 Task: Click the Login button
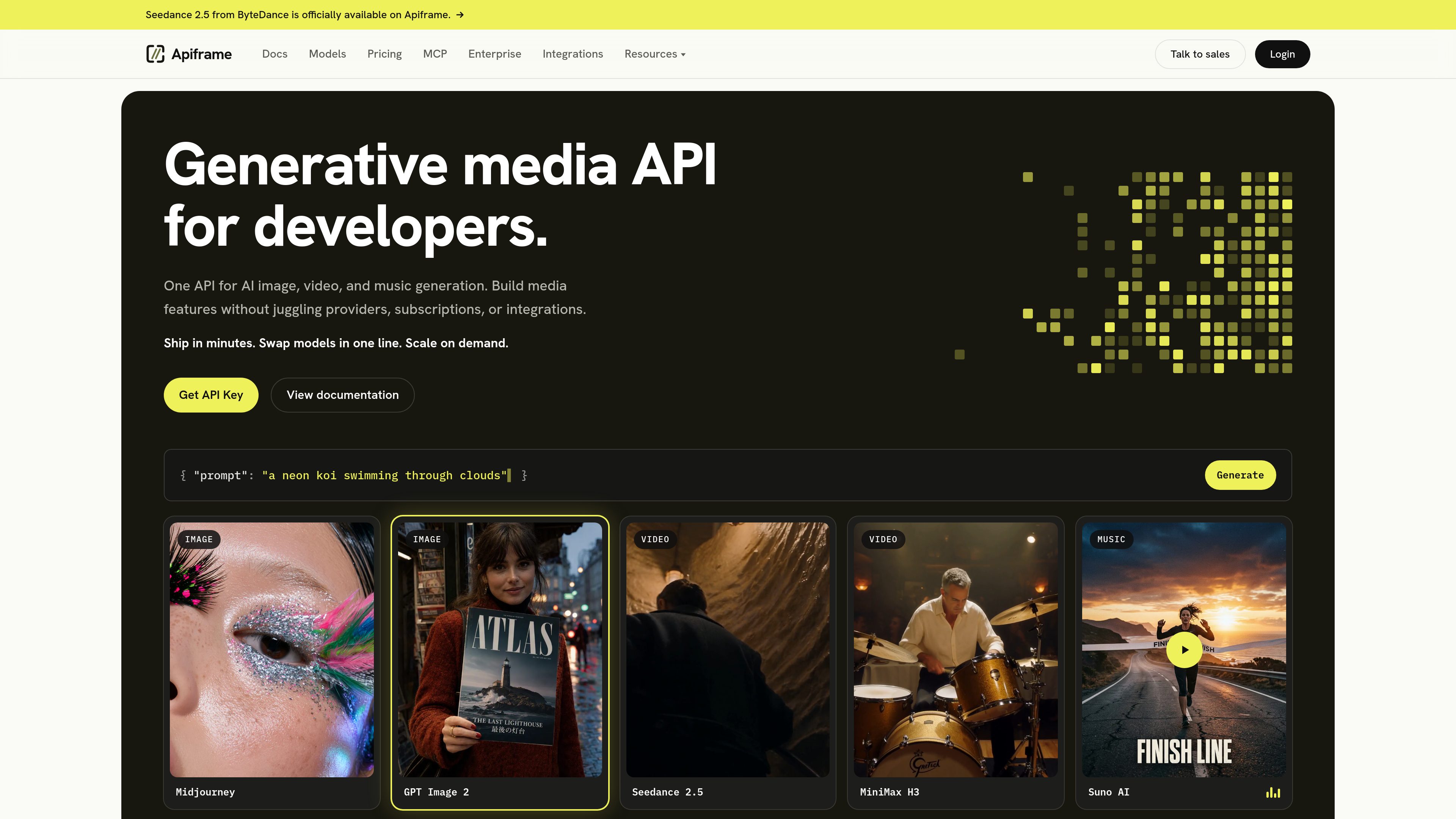point(1282,54)
